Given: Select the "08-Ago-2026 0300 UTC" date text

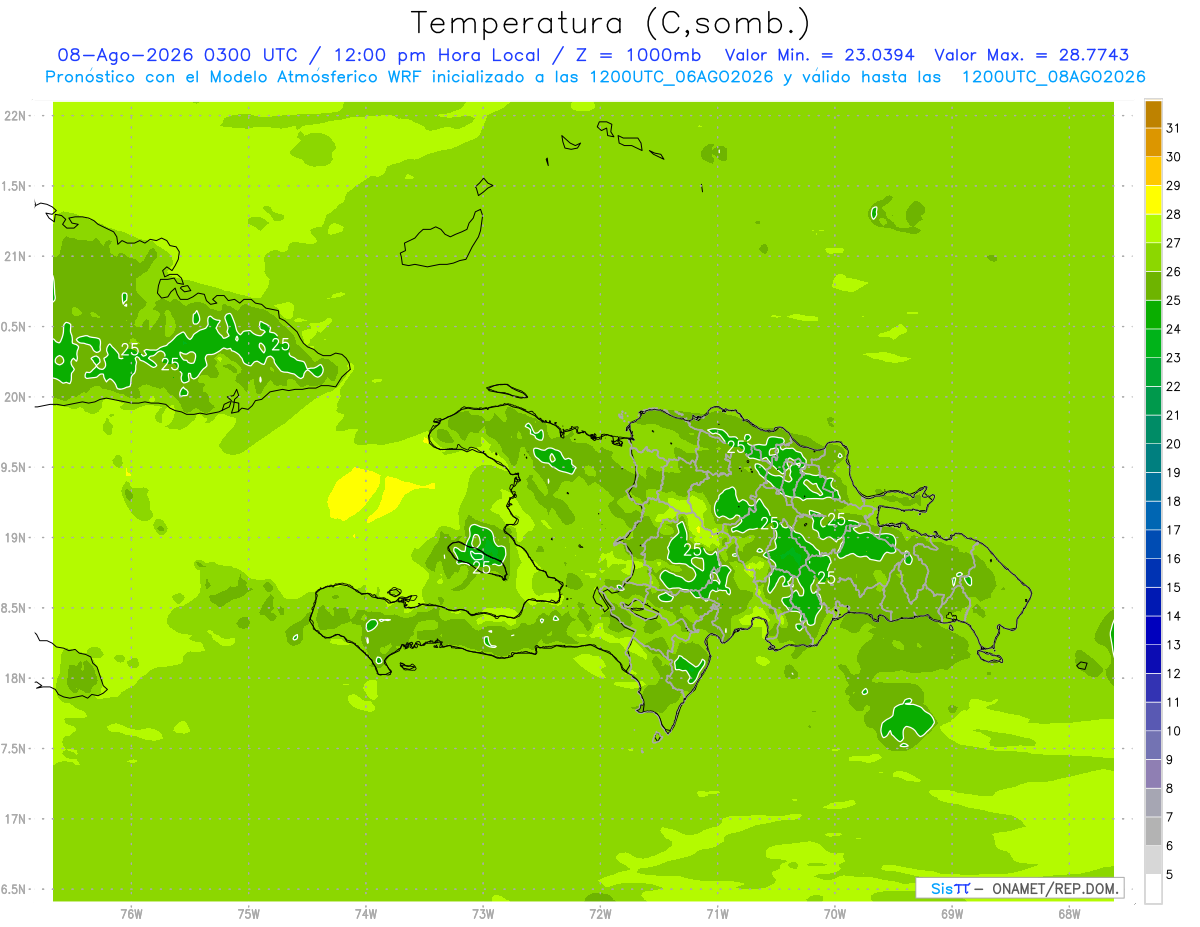Looking at the screenshot, I should point(177,56).
